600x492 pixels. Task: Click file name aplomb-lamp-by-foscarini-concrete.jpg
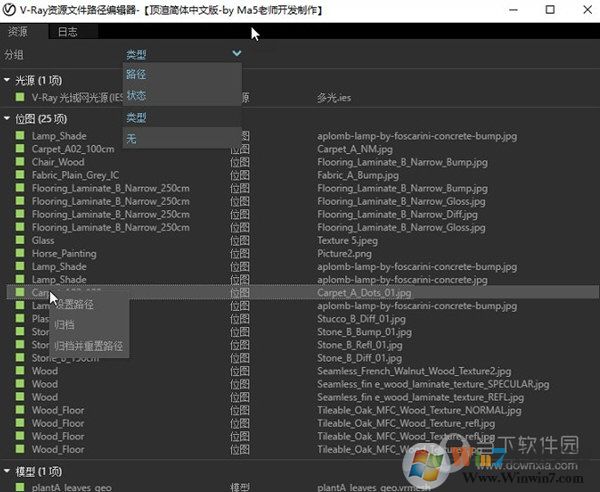[x=402, y=279]
